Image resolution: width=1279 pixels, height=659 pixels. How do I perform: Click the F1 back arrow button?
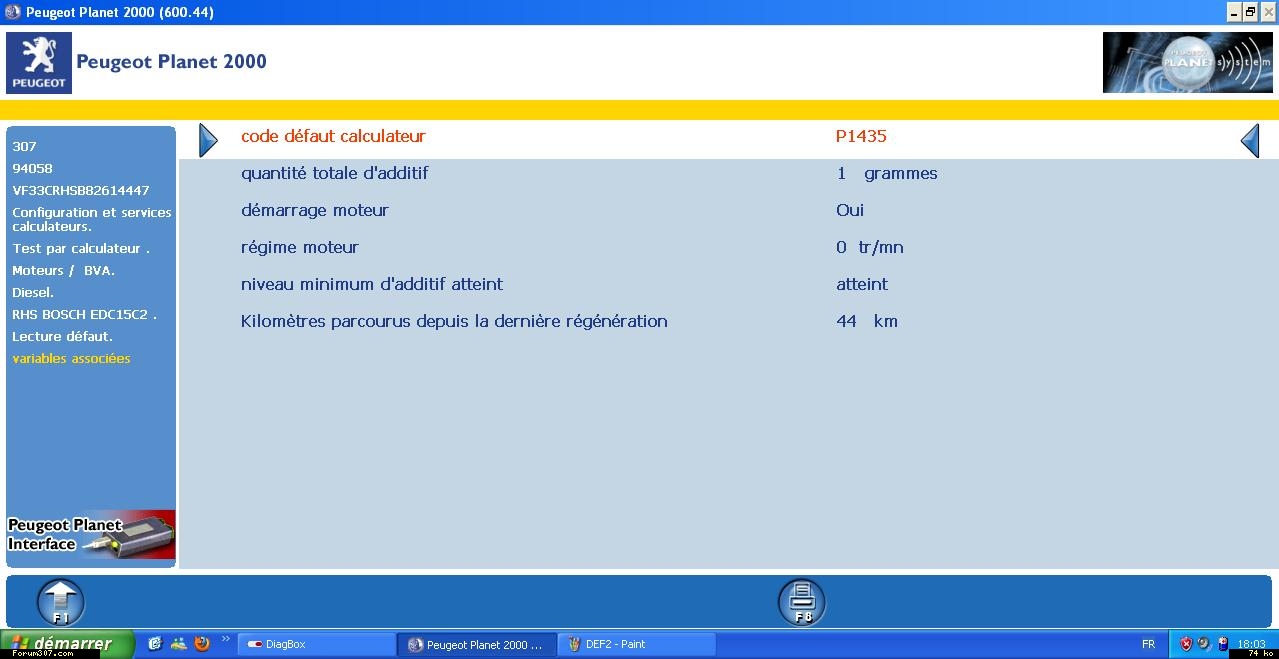61,602
